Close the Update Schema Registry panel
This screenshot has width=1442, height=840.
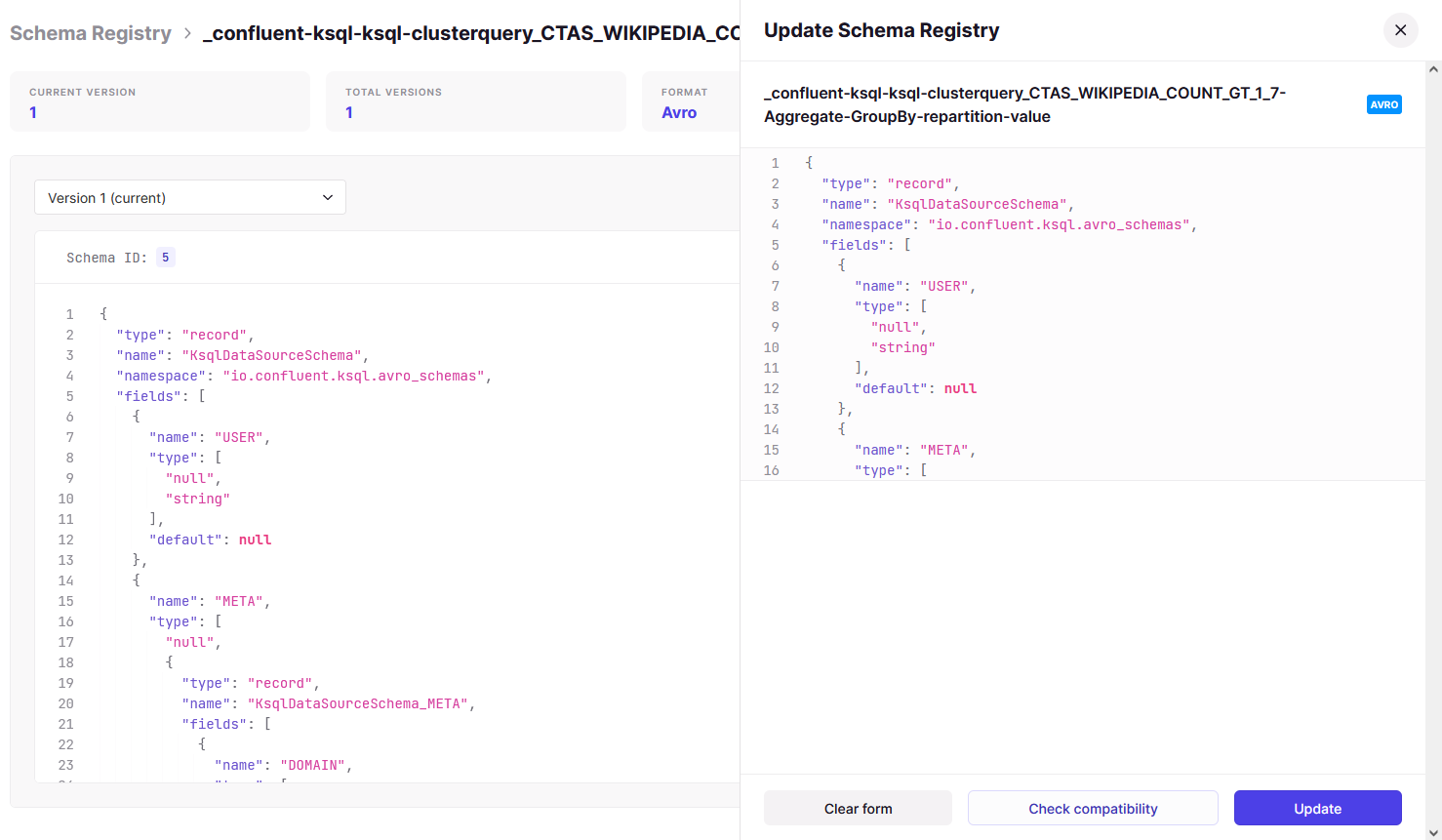(x=1400, y=30)
